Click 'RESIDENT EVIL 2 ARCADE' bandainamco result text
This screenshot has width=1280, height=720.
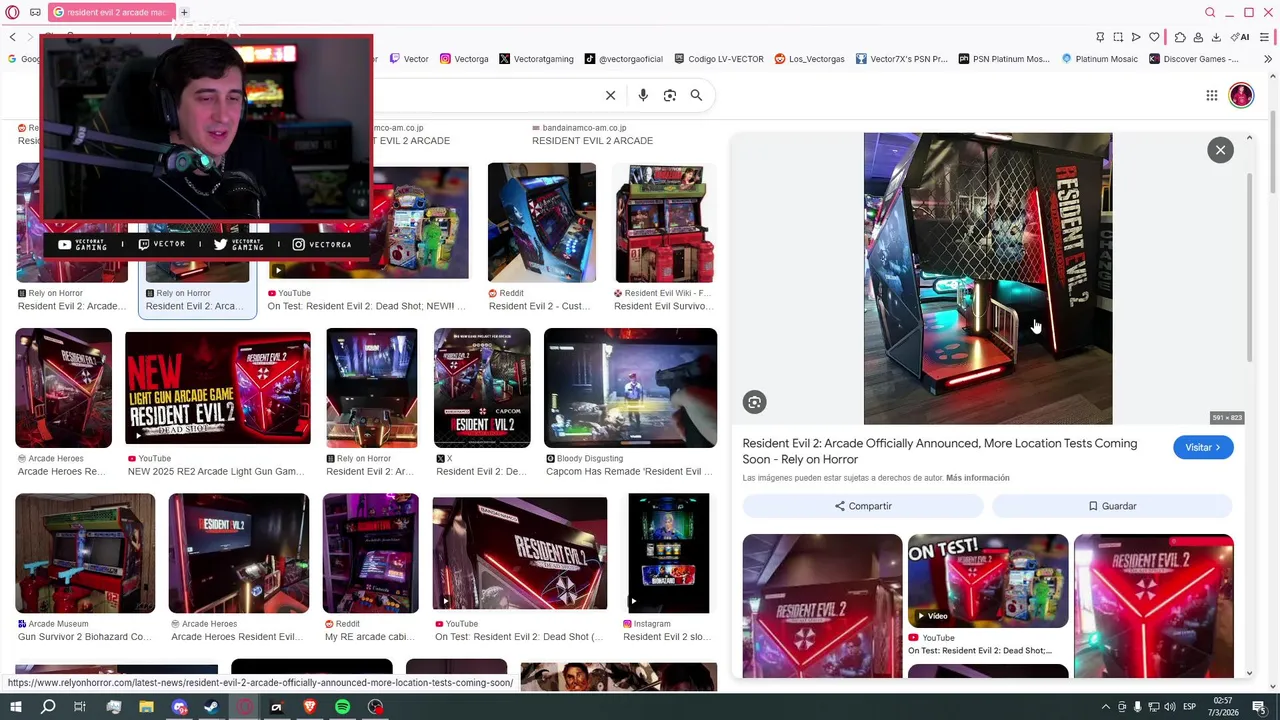click(592, 141)
